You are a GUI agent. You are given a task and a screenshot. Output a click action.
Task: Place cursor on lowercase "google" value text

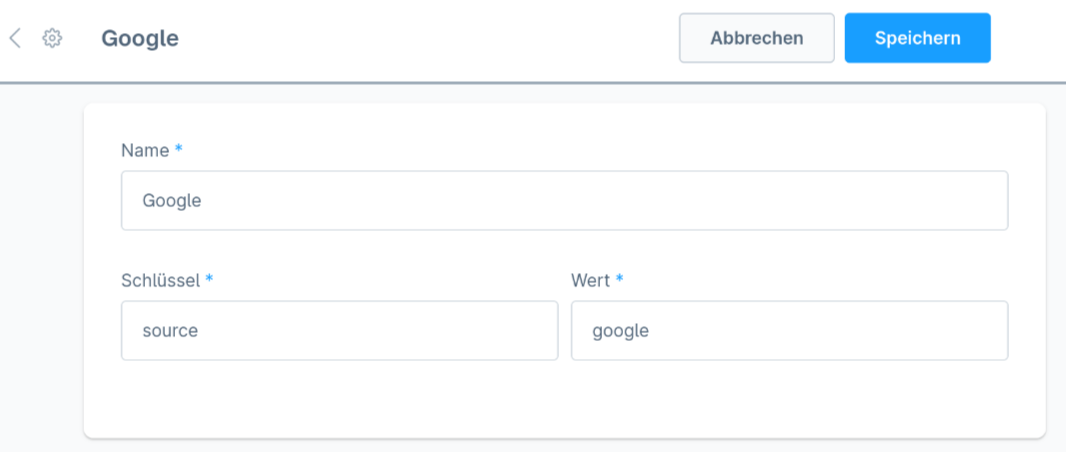click(x=620, y=330)
